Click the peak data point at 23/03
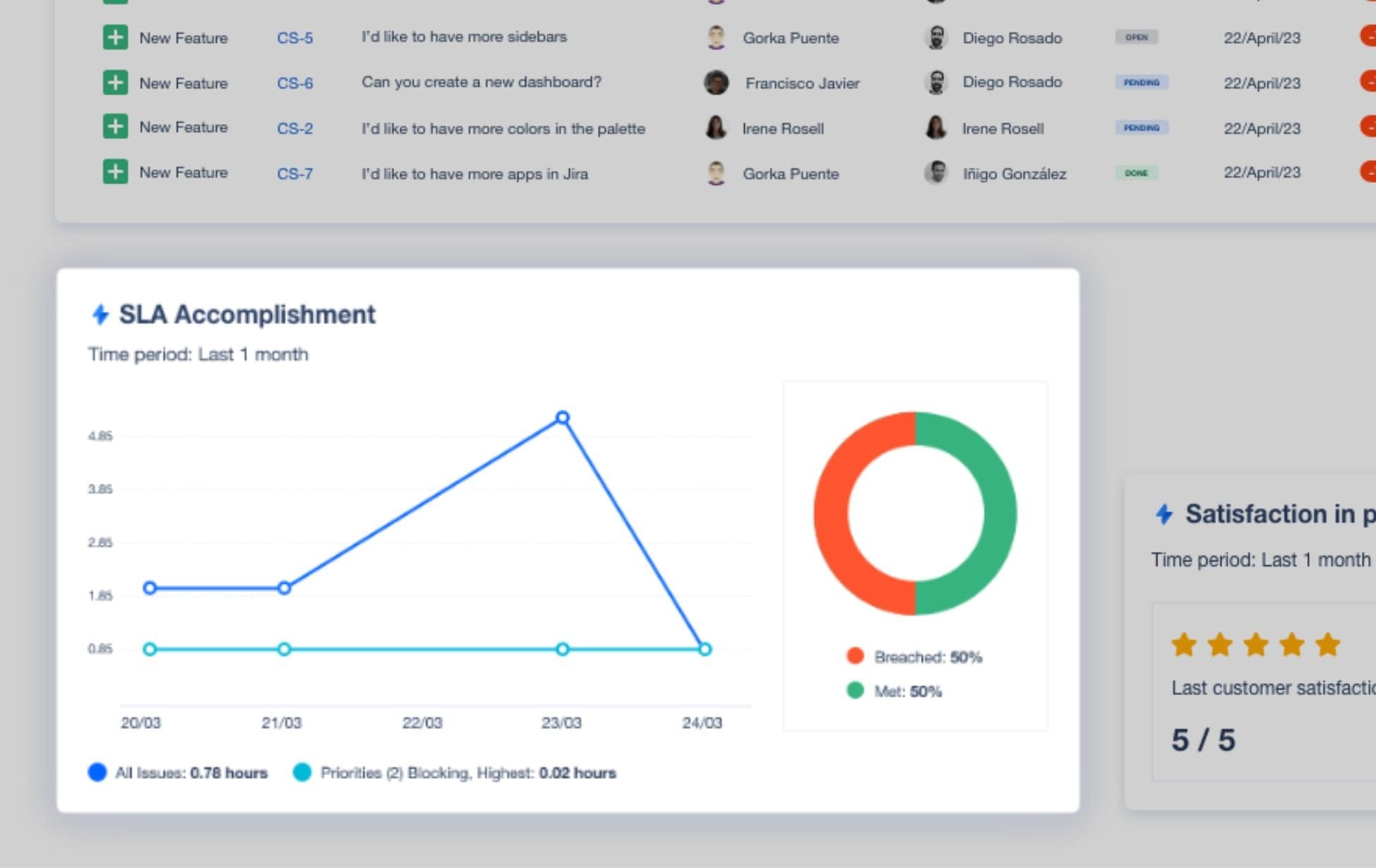This screenshot has width=1376, height=868. 562,418
